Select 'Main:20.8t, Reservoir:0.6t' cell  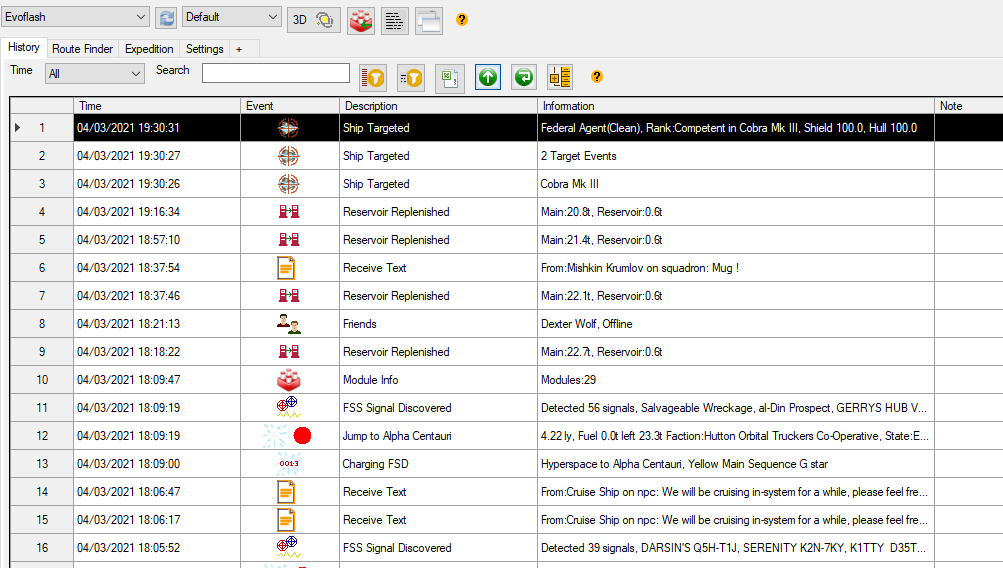(x=736, y=212)
